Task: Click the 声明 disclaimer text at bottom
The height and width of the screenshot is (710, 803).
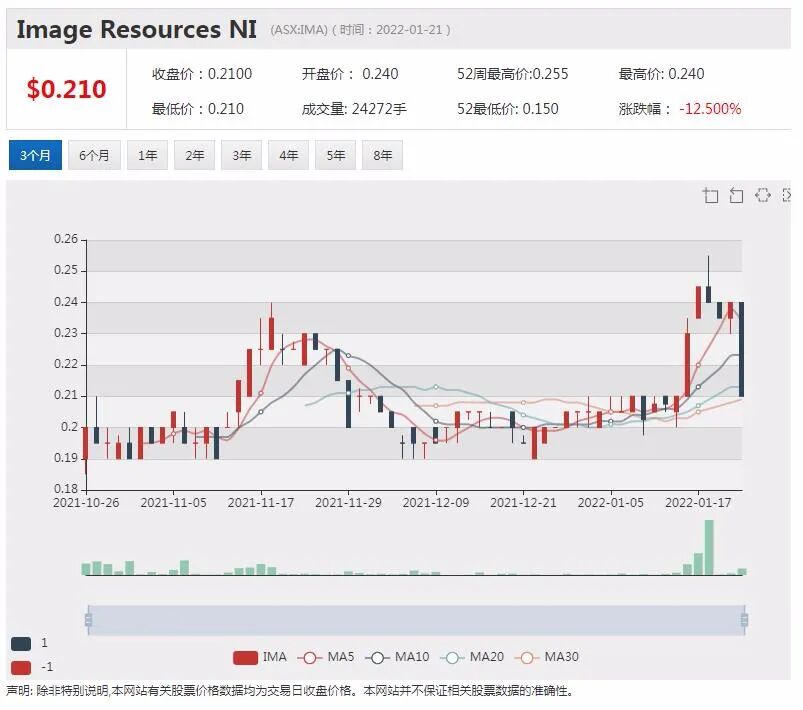Action: pyautogui.click(x=290, y=691)
